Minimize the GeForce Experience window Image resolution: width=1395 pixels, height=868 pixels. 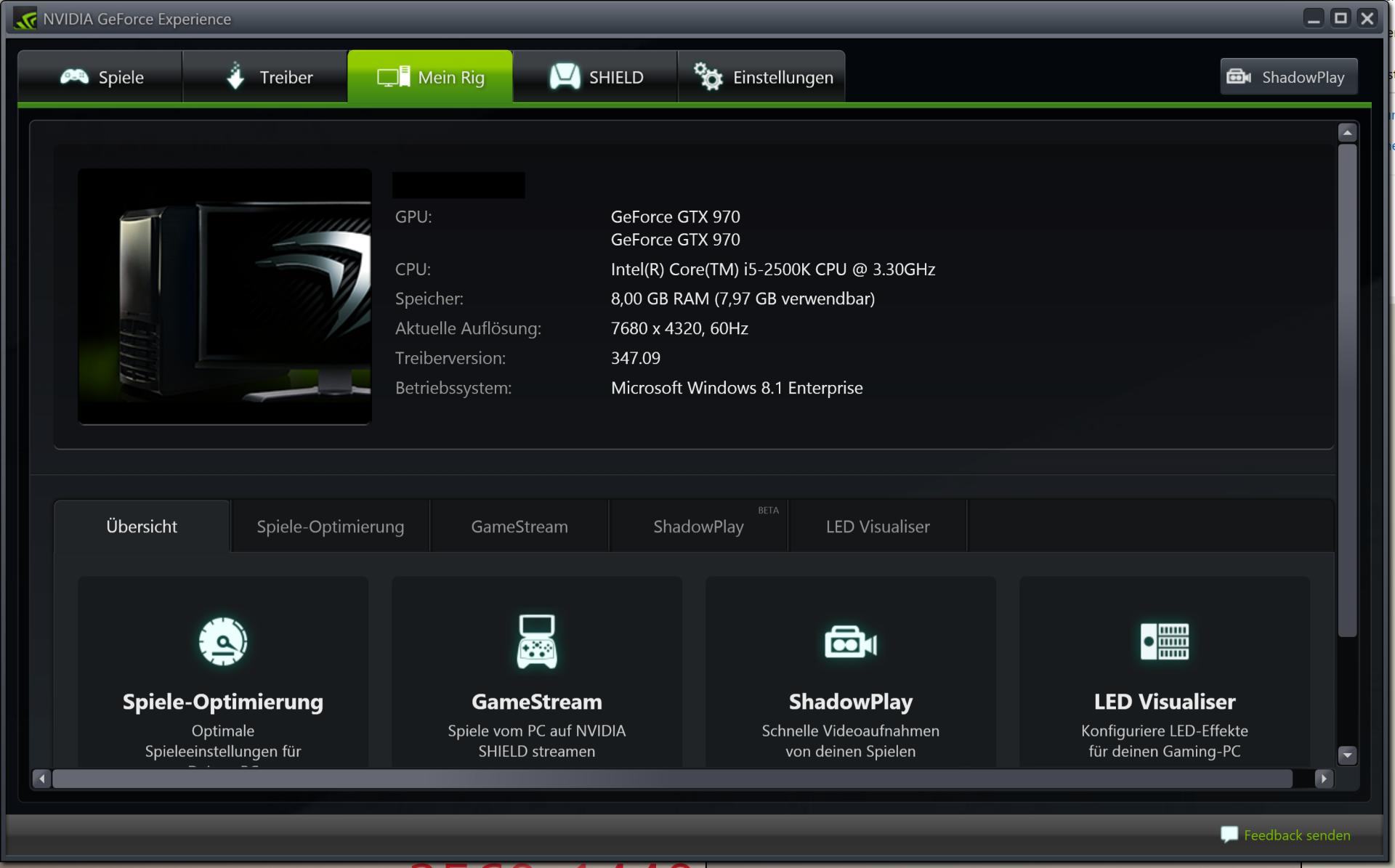tap(1314, 18)
